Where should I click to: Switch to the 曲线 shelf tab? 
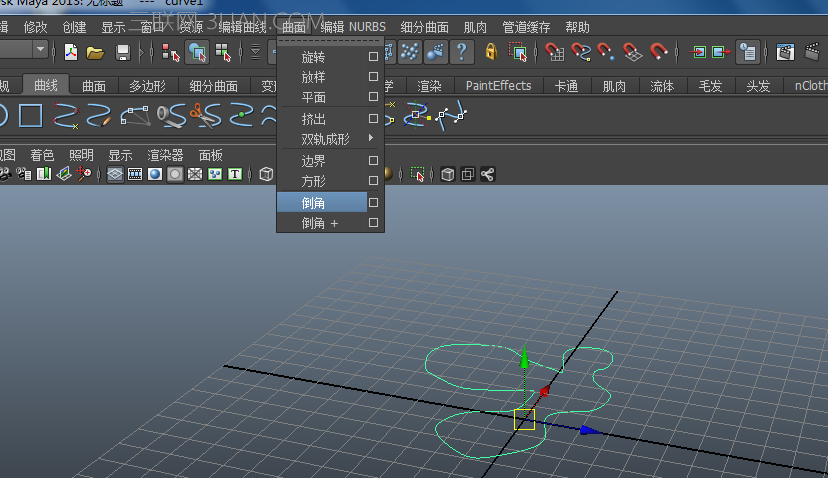tap(46, 85)
